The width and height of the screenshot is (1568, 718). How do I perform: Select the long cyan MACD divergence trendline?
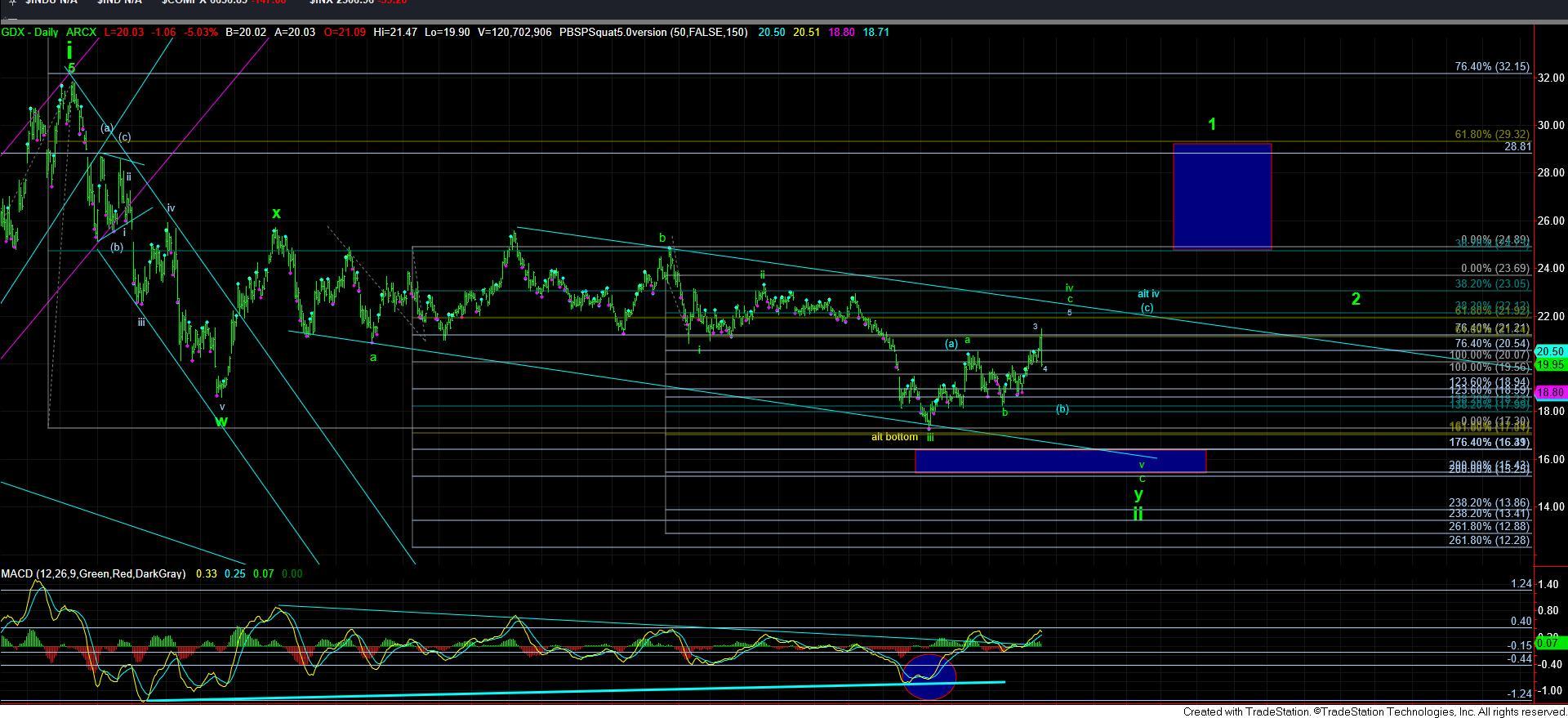pyautogui.click(x=574, y=691)
